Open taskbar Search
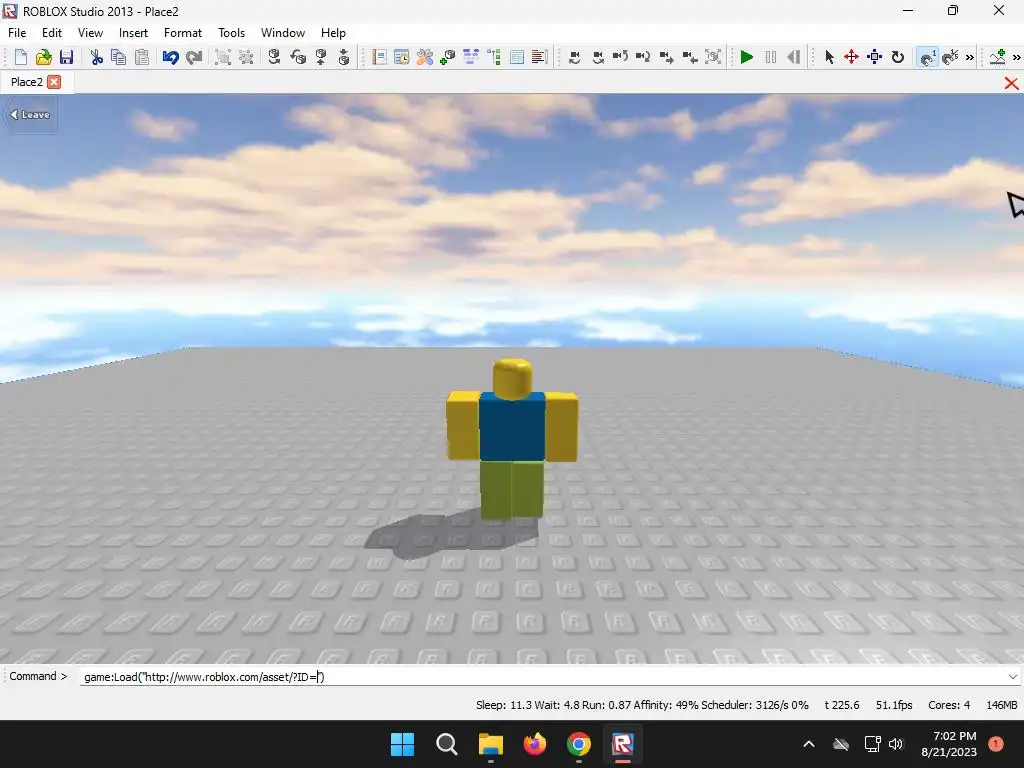 pos(447,744)
